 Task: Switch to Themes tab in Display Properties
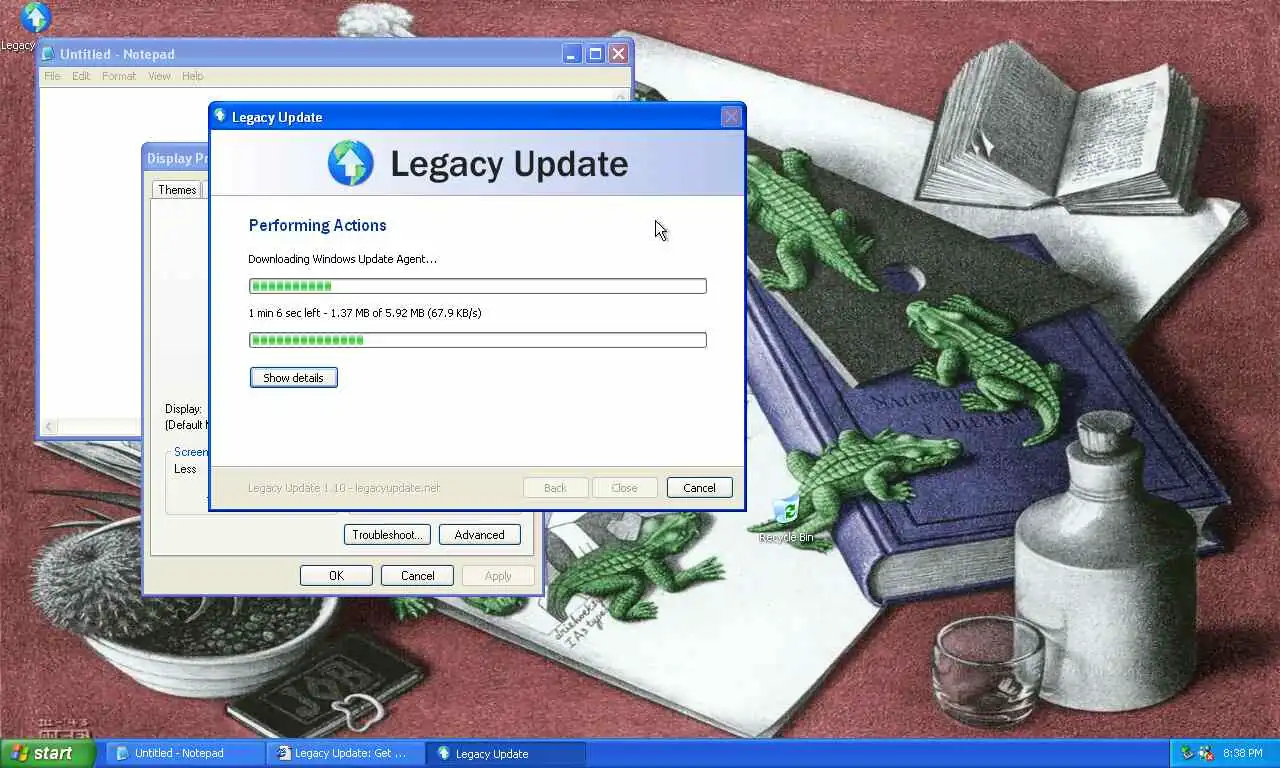coord(177,190)
